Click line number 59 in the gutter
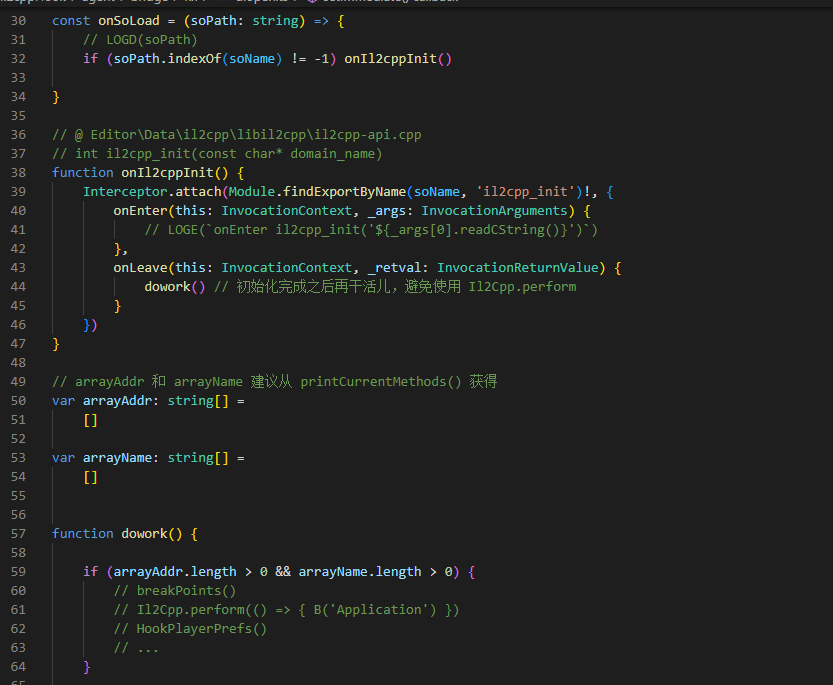This screenshot has height=685, width=833. tap(19, 572)
